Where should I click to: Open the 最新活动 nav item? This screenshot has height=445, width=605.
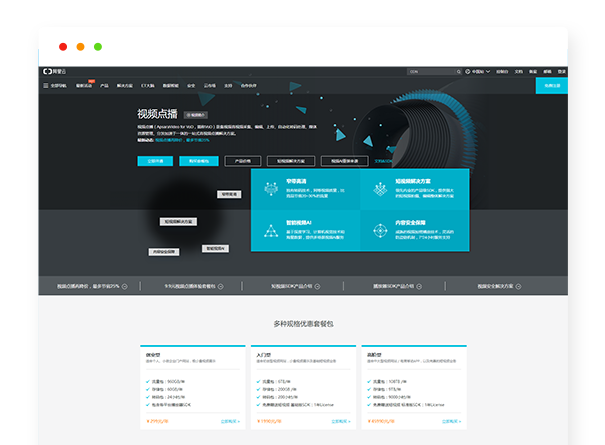[84, 86]
